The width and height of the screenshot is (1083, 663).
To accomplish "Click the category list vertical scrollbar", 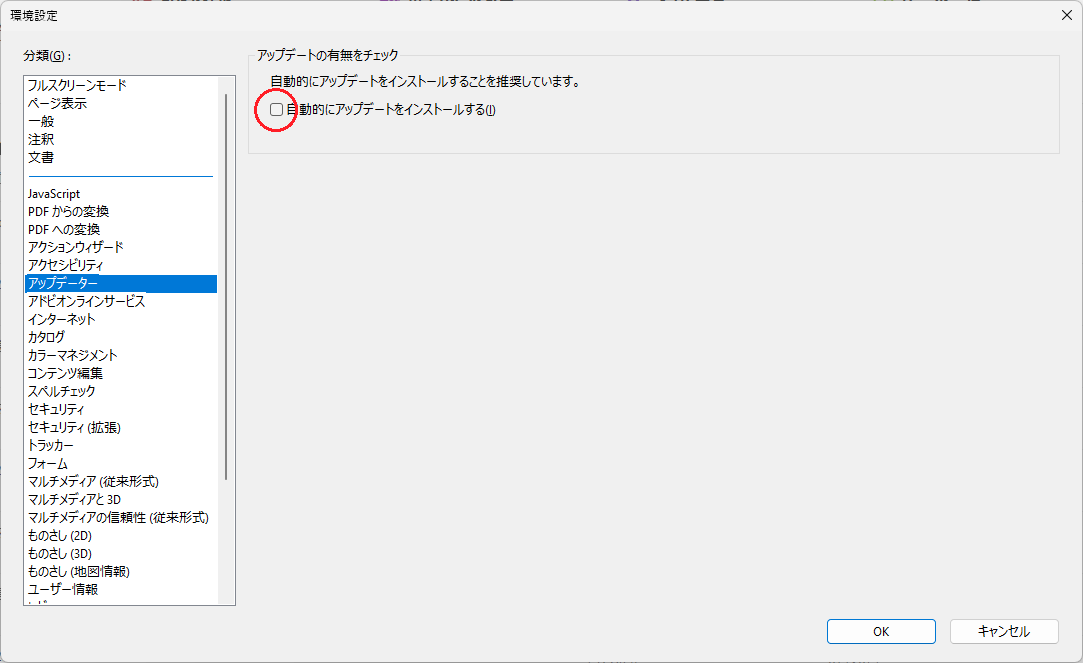I will (x=226, y=287).
